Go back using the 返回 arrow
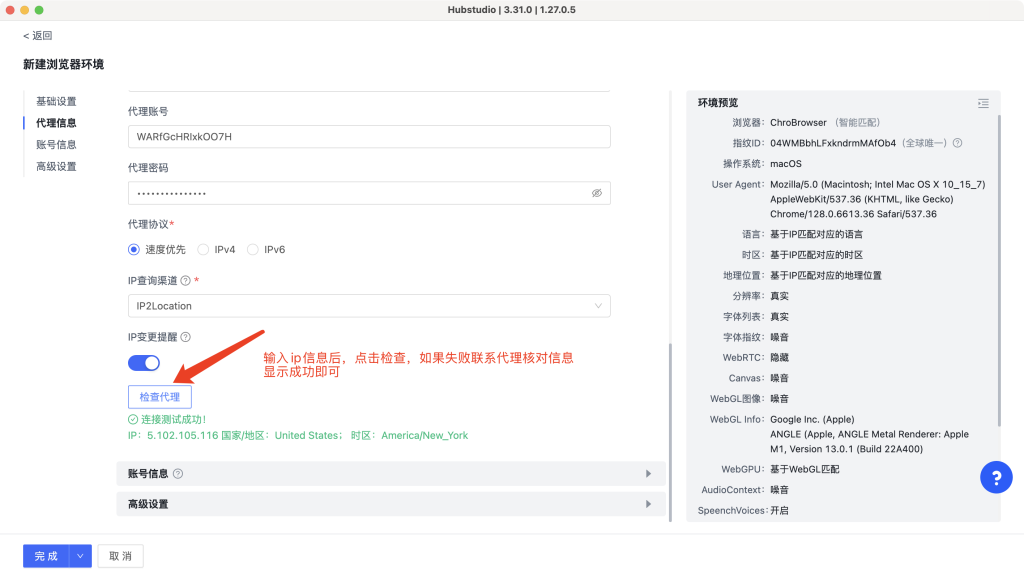 (38, 35)
